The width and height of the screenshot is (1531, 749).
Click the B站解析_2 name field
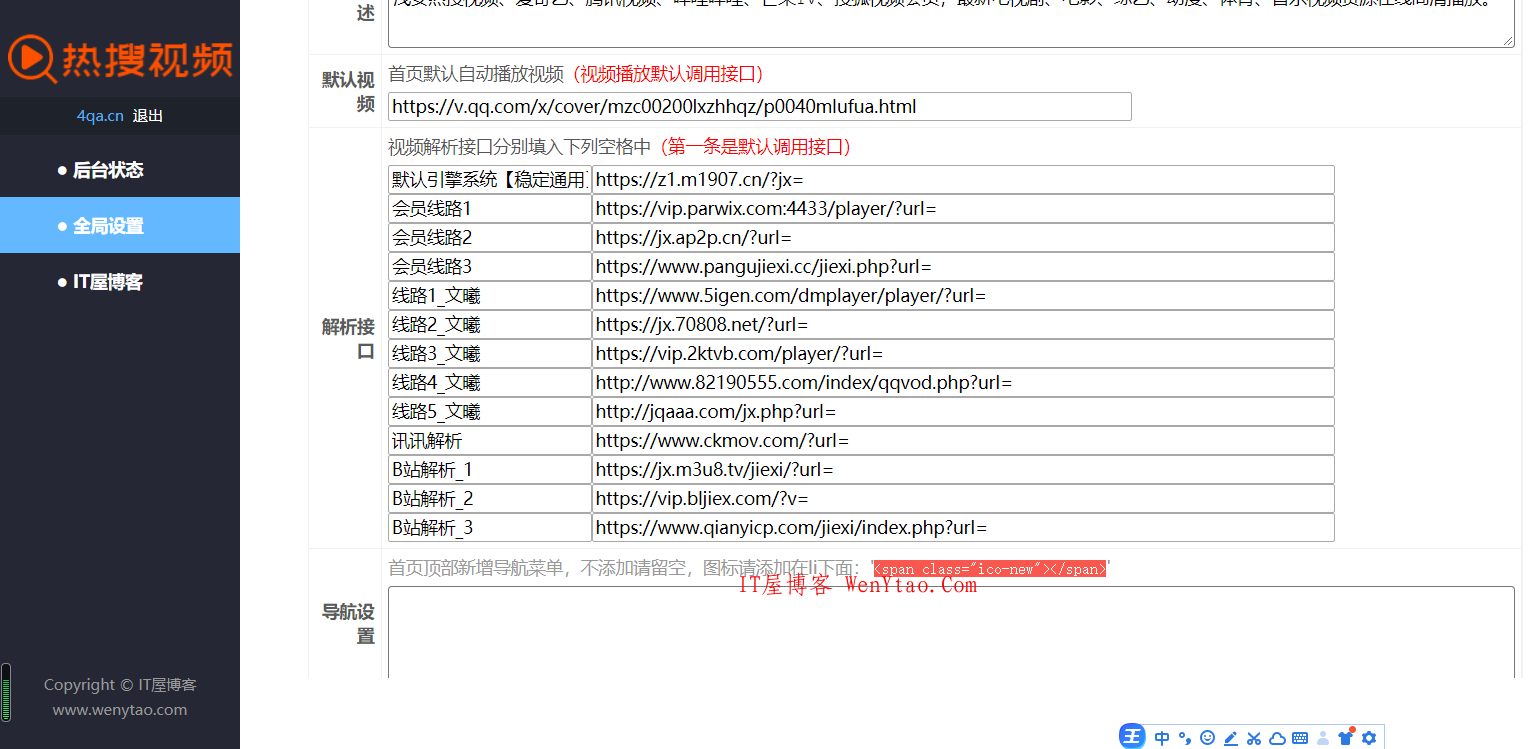[x=490, y=499]
